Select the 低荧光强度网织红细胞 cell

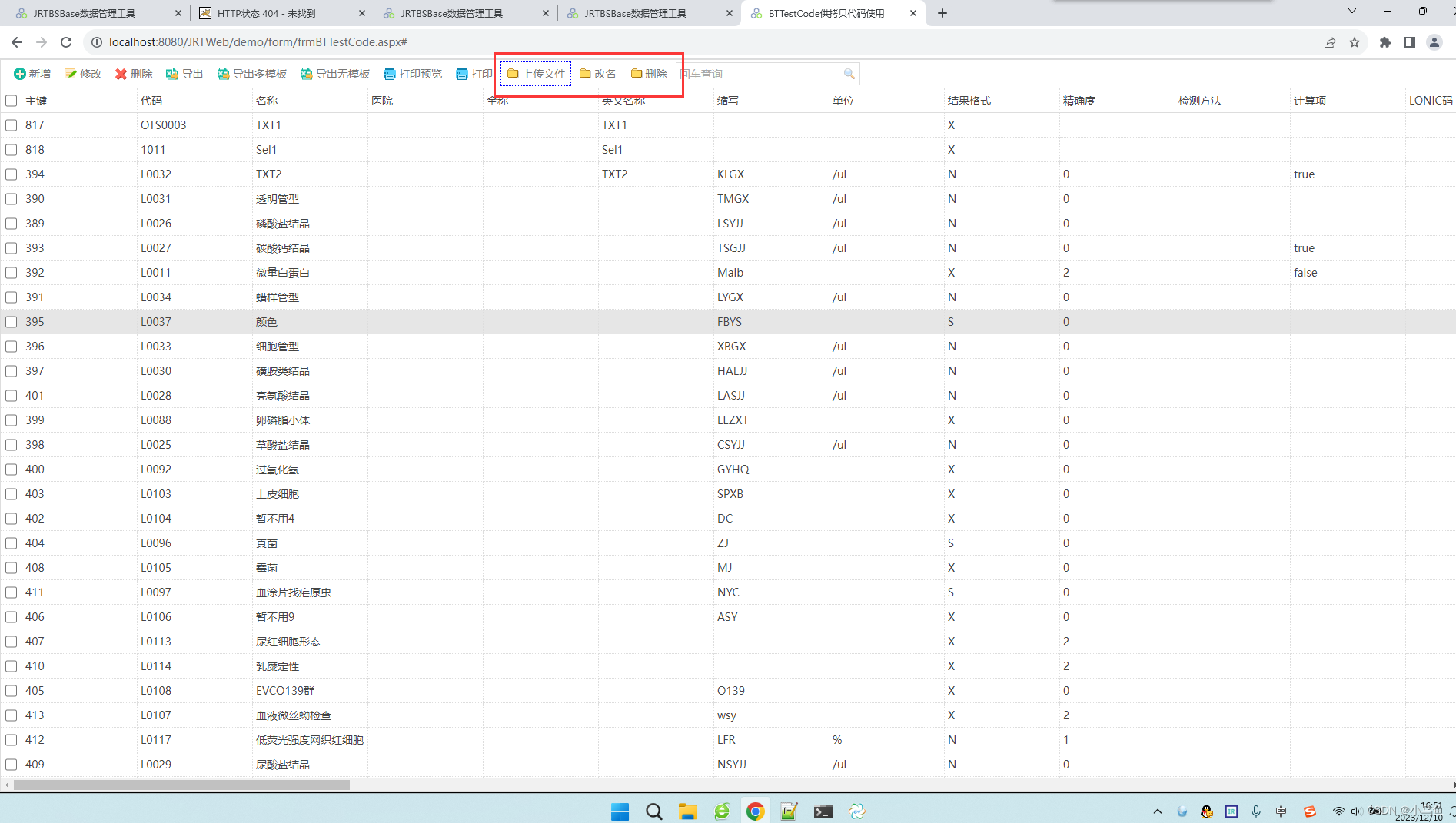click(310, 740)
